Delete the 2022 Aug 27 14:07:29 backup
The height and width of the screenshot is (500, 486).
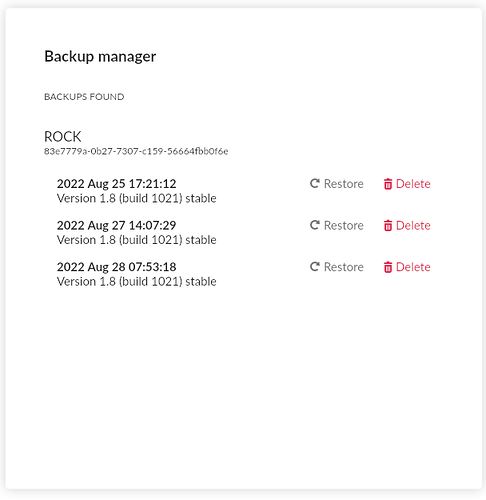(x=407, y=225)
